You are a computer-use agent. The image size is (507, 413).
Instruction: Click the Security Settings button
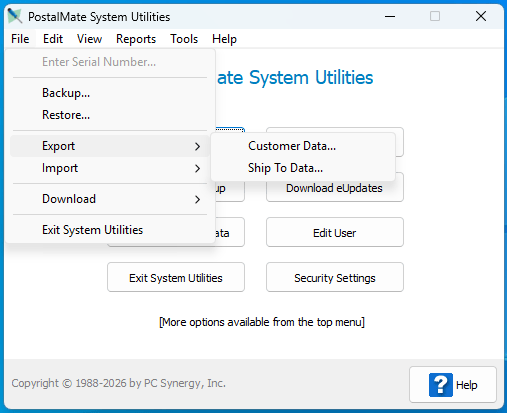pyautogui.click(x=335, y=277)
